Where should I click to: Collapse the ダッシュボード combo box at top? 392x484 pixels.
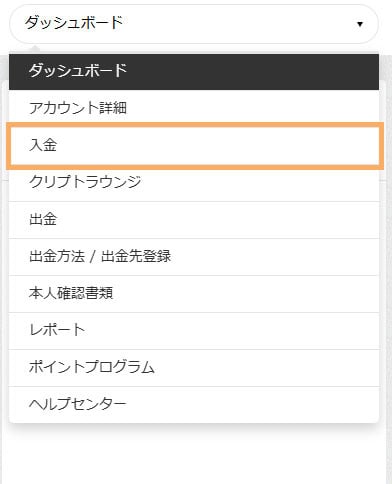tap(194, 24)
